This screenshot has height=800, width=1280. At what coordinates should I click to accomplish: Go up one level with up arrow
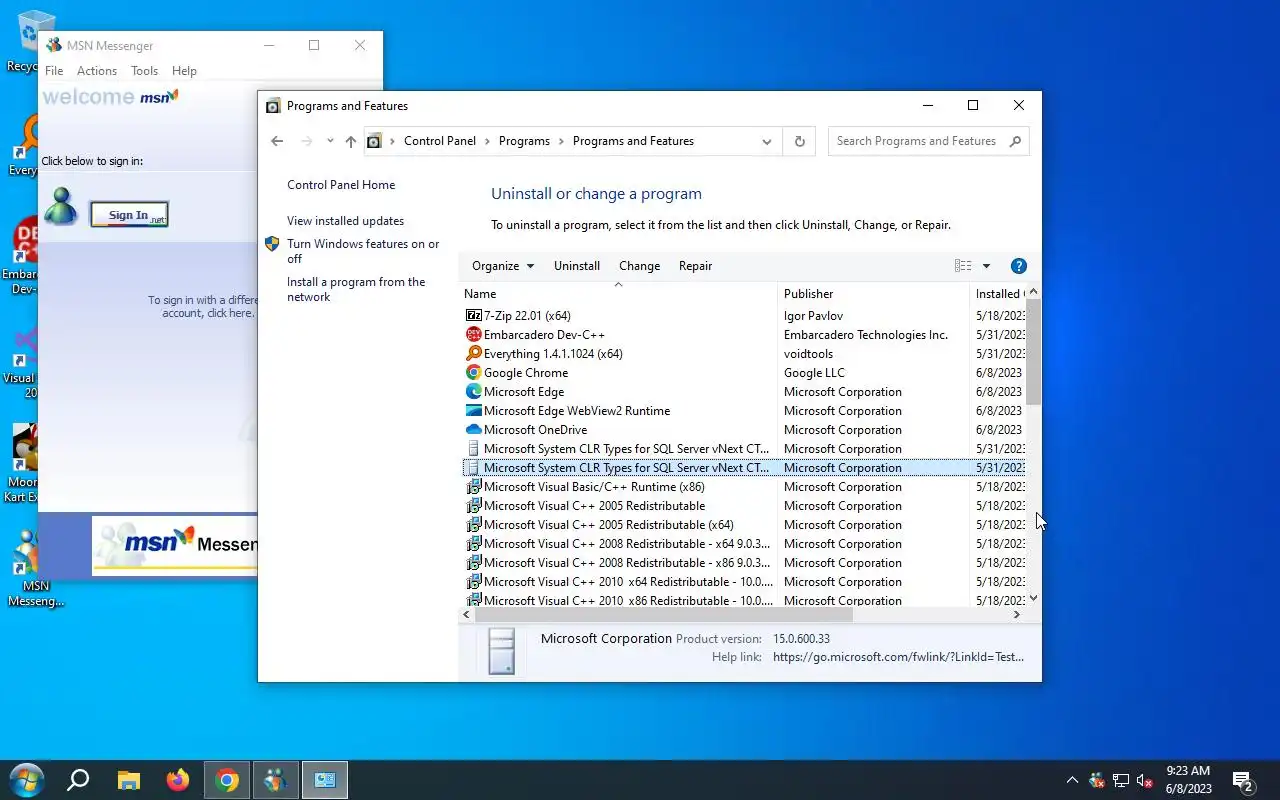pos(350,141)
